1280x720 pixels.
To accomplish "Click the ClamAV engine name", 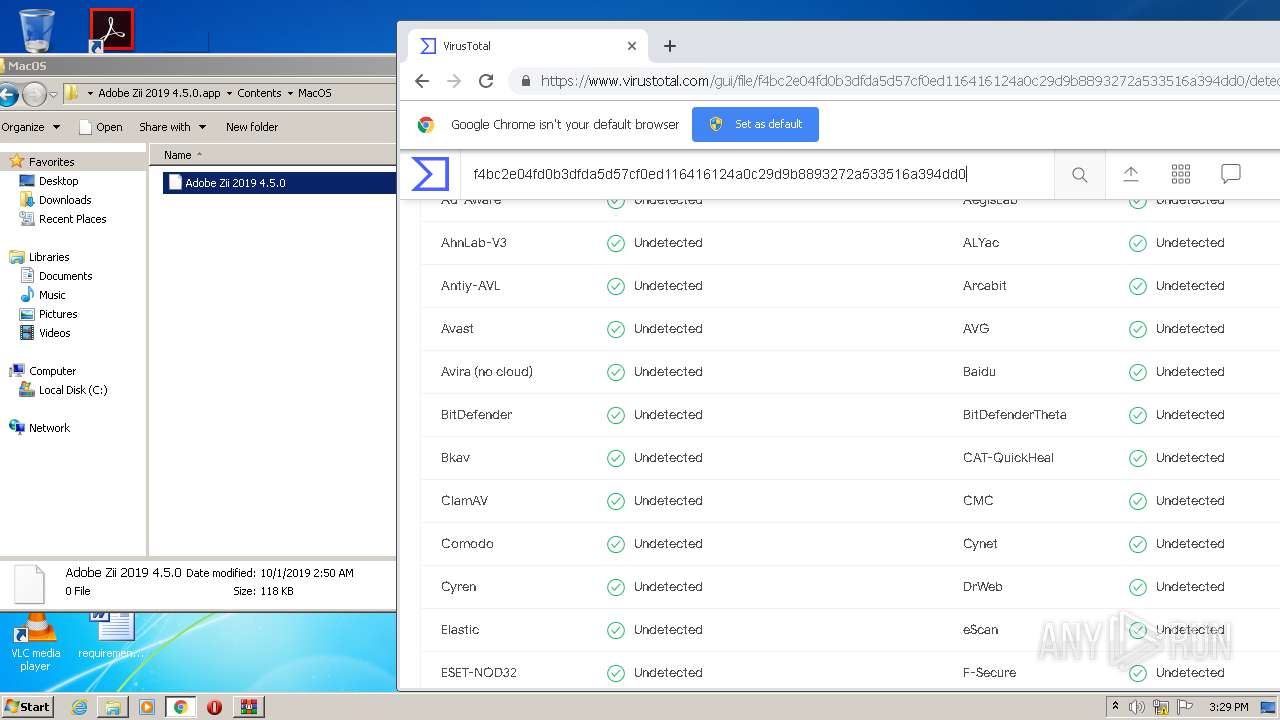I will pyautogui.click(x=464, y=501).
